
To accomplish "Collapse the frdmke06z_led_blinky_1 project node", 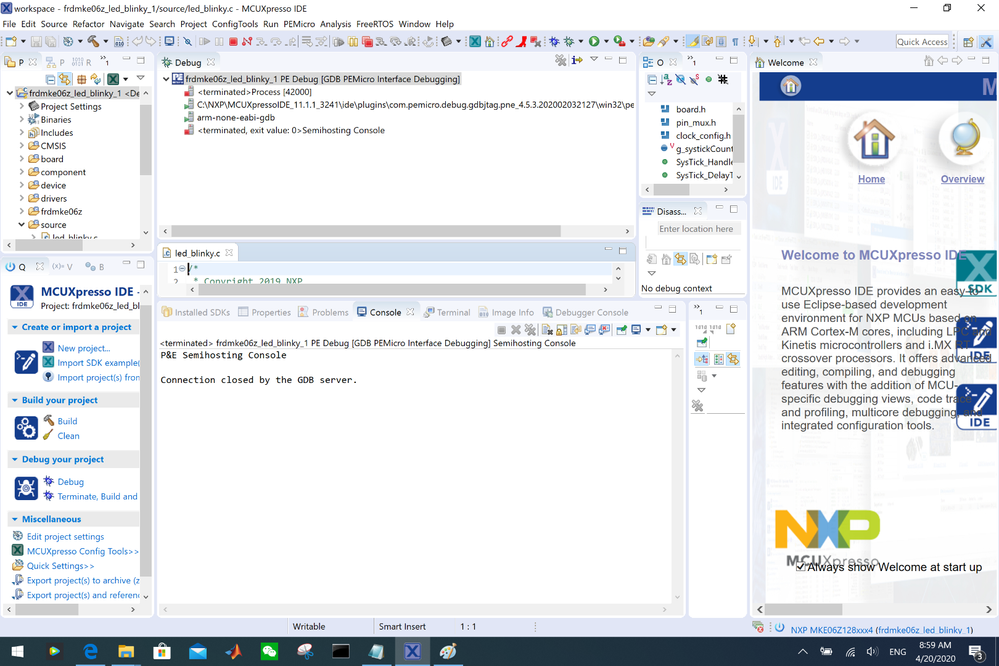I will tap(10, 93).
